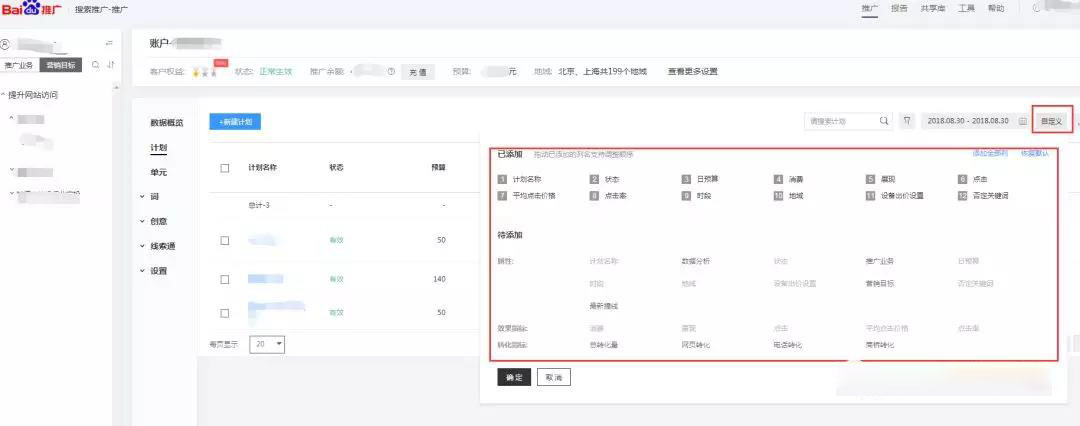Add the 总转化量 conversion column

(x=603, y=345)
